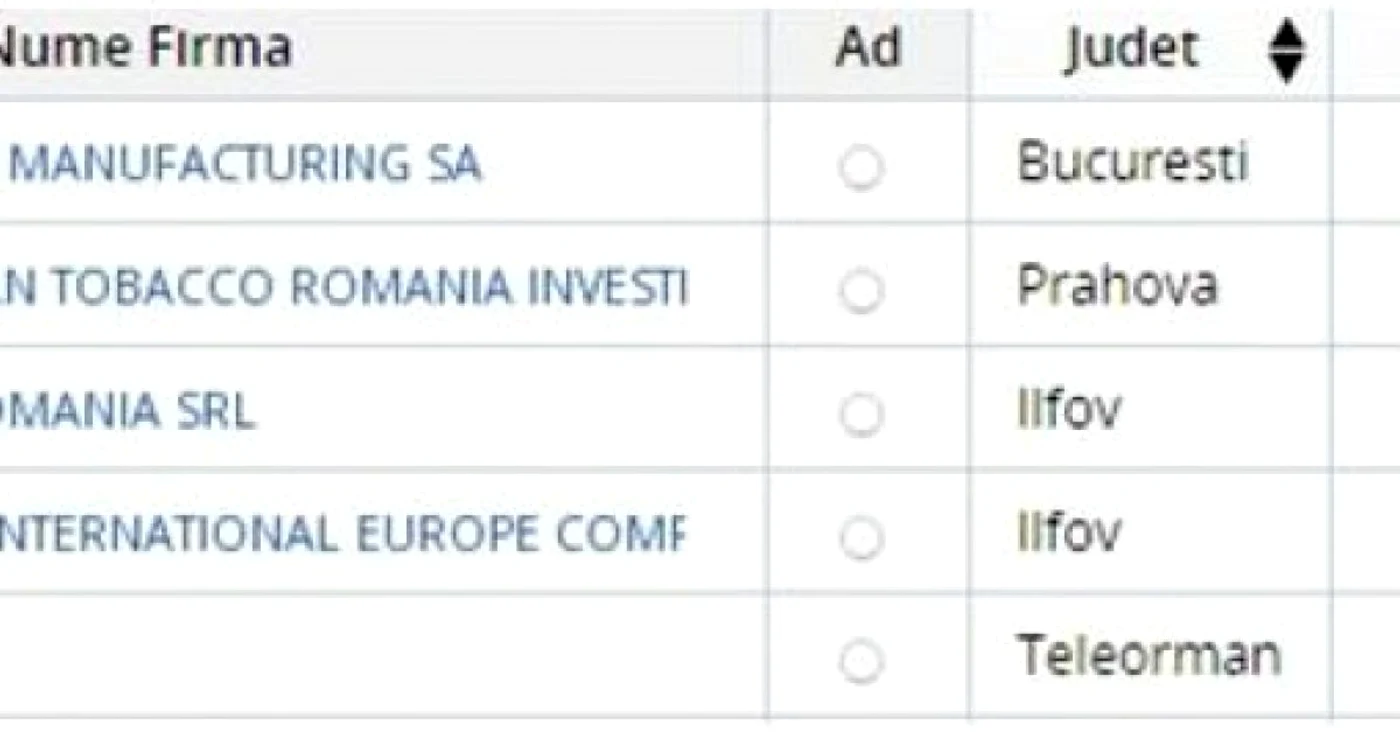The image size is (1400, 735).
Task: Open INTERNATIONAL EUROPE COMP company link
Action: click(343, 534)
